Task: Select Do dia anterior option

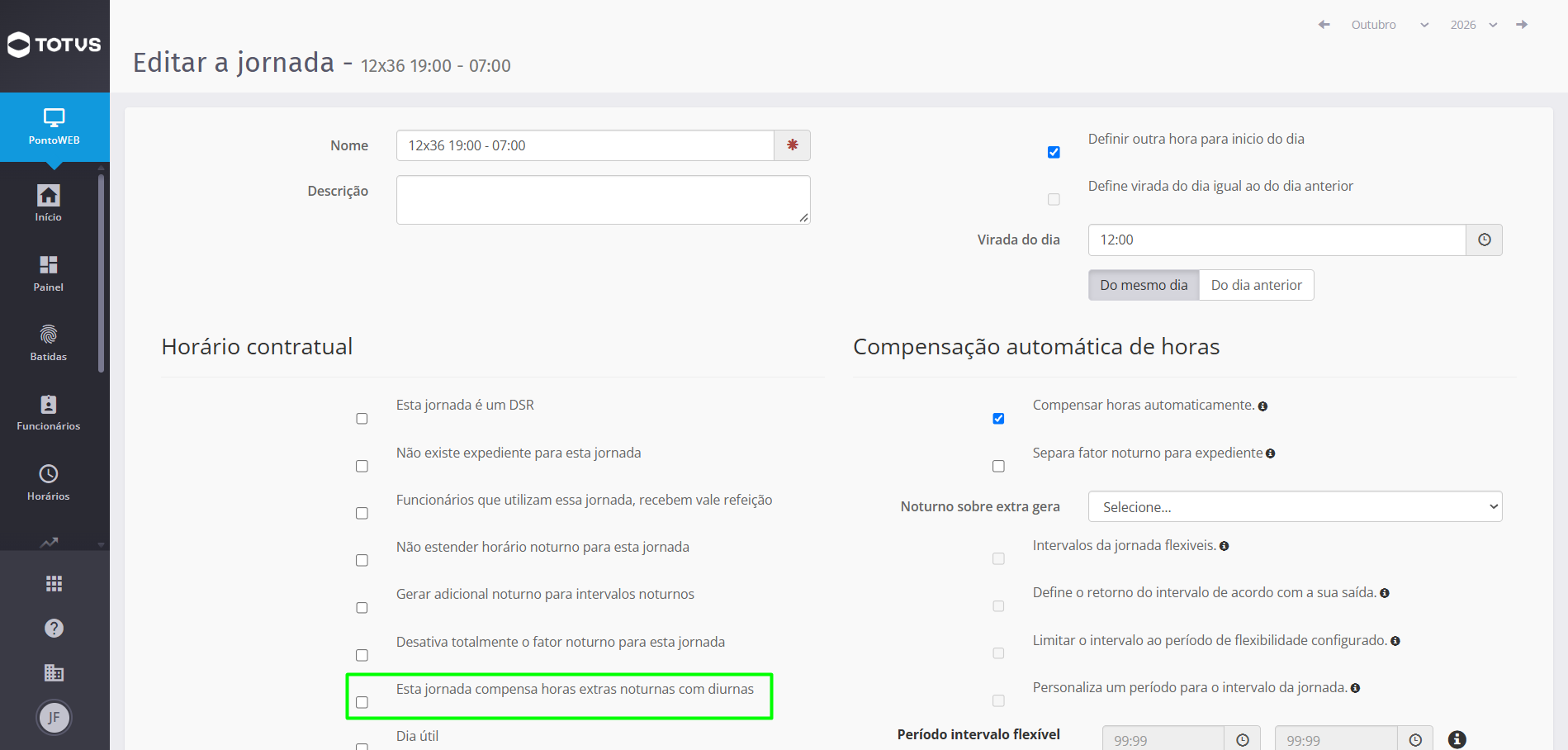Action: tap(1256, 285)
